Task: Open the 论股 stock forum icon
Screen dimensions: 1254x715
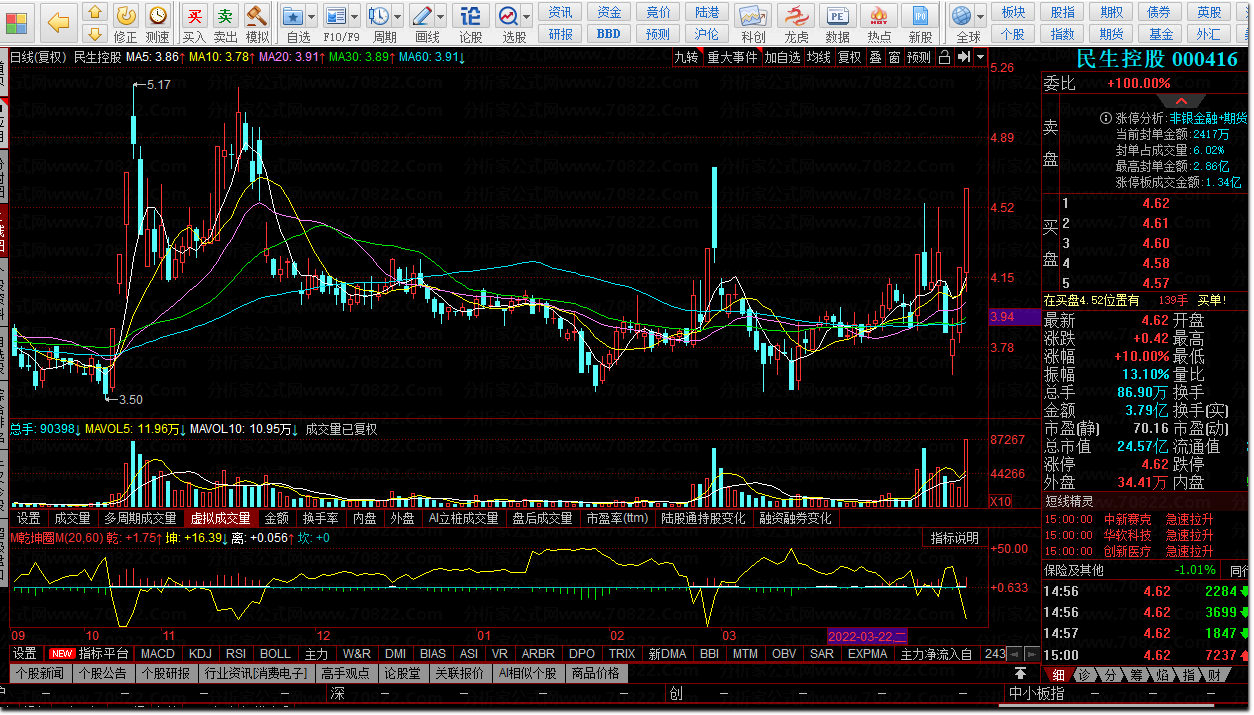Action: (x=470, y=23)
